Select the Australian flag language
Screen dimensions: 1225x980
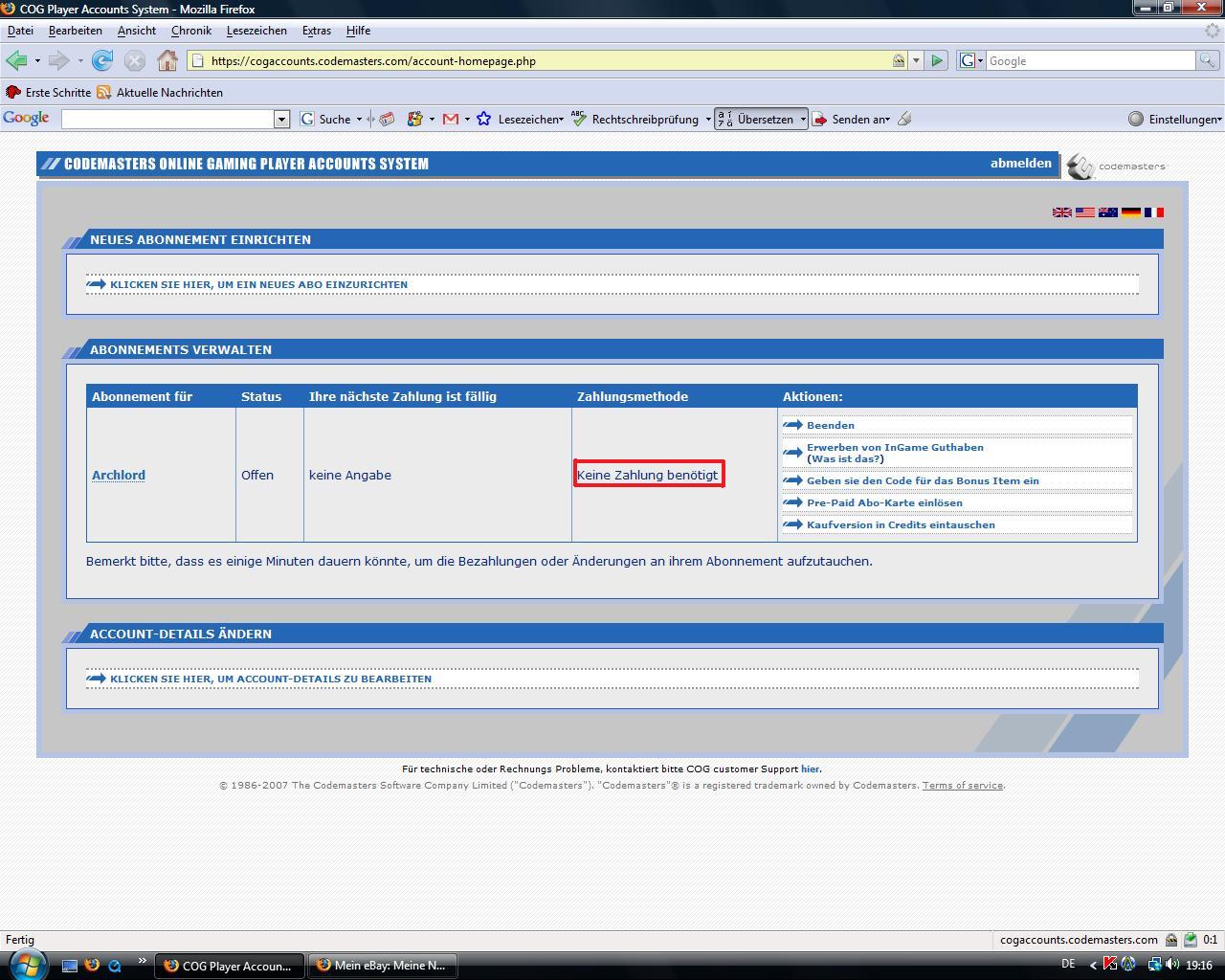1108,212
